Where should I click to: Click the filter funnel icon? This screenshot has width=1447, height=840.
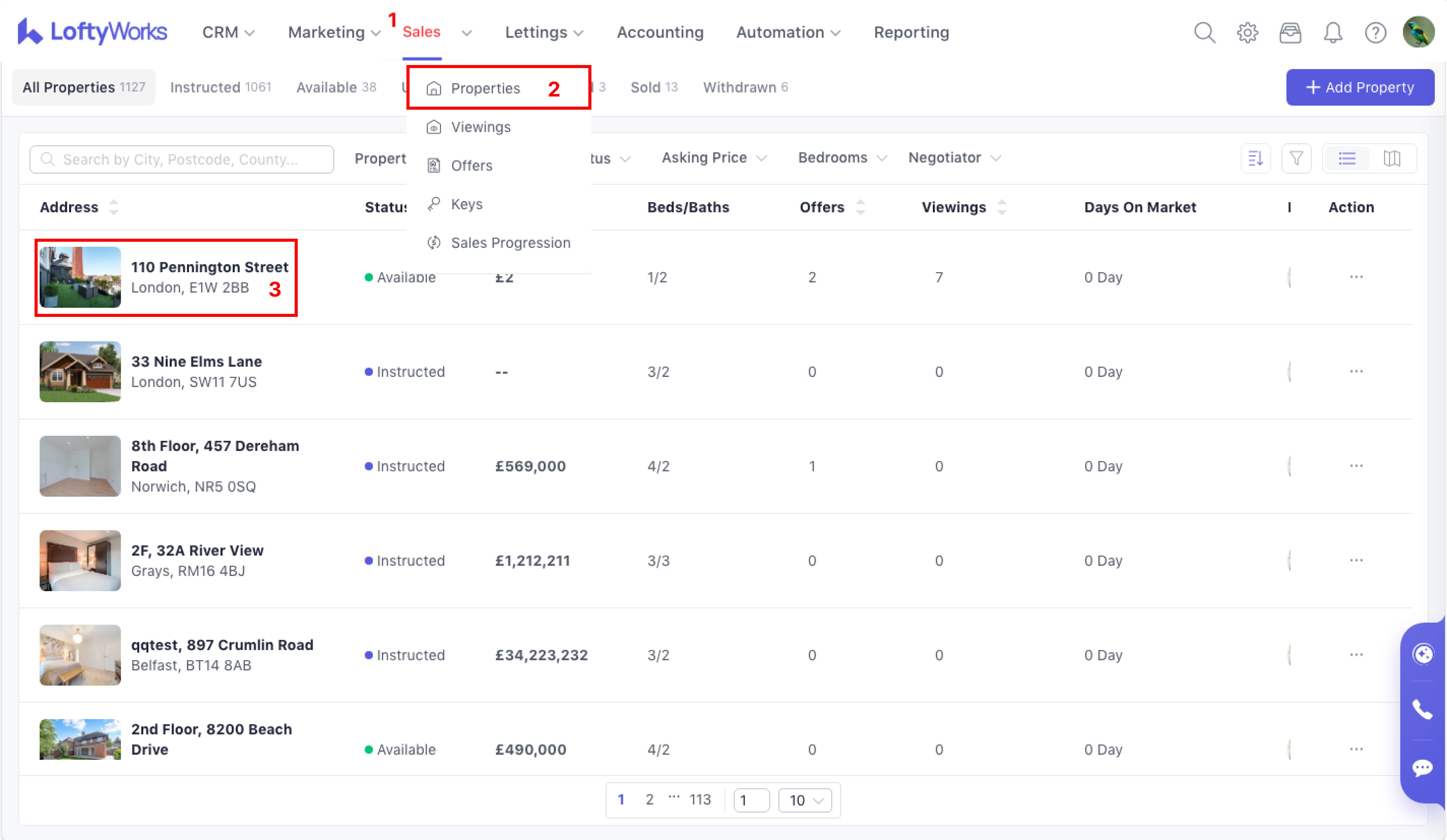pos(1296,158)
